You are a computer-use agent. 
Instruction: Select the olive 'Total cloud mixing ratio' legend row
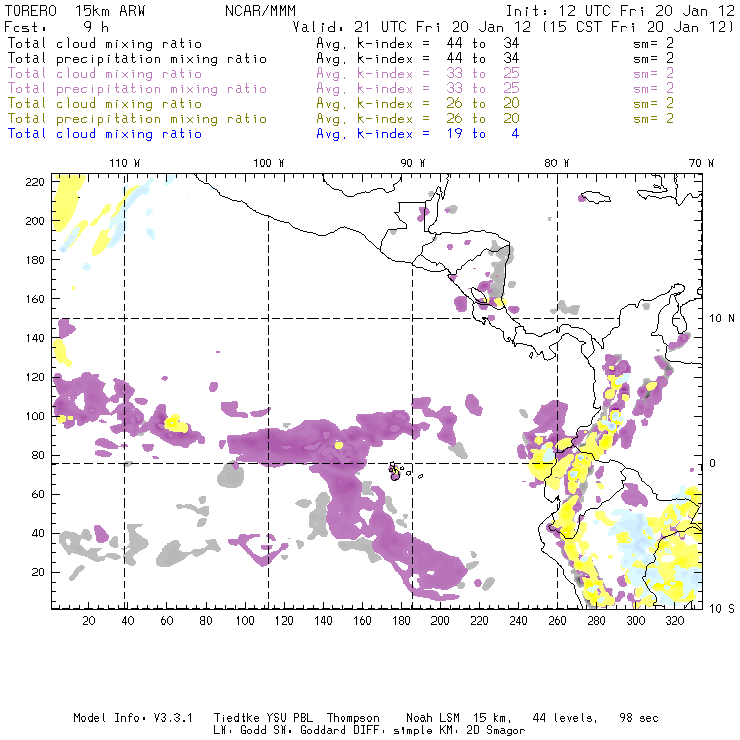[x=340, y=103]
